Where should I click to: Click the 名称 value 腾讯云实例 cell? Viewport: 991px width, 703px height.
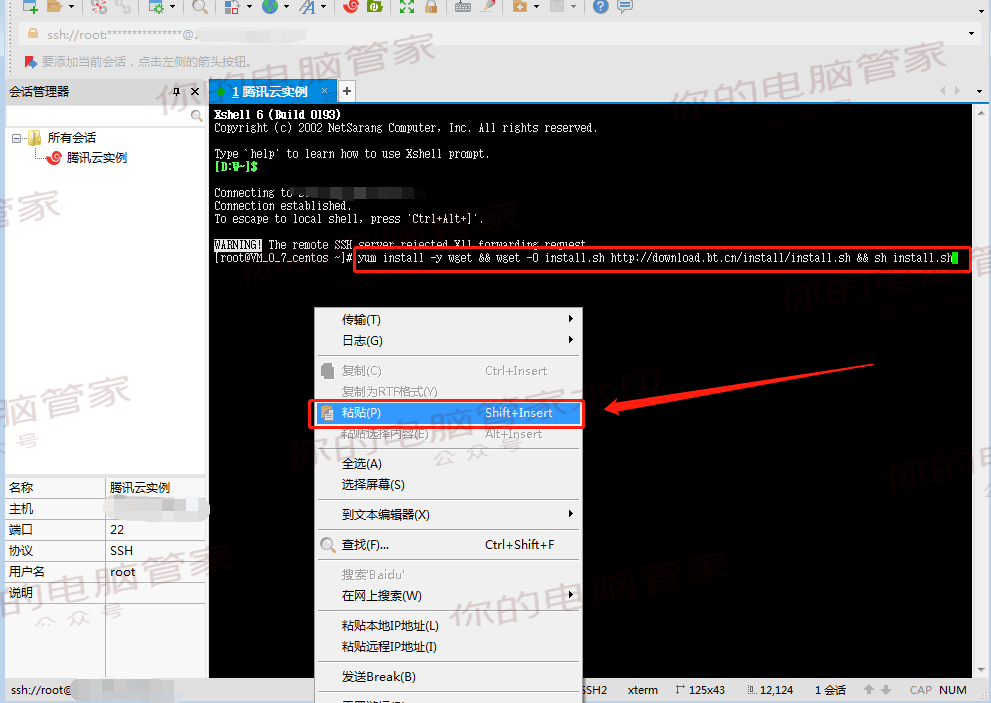[155, 487]
